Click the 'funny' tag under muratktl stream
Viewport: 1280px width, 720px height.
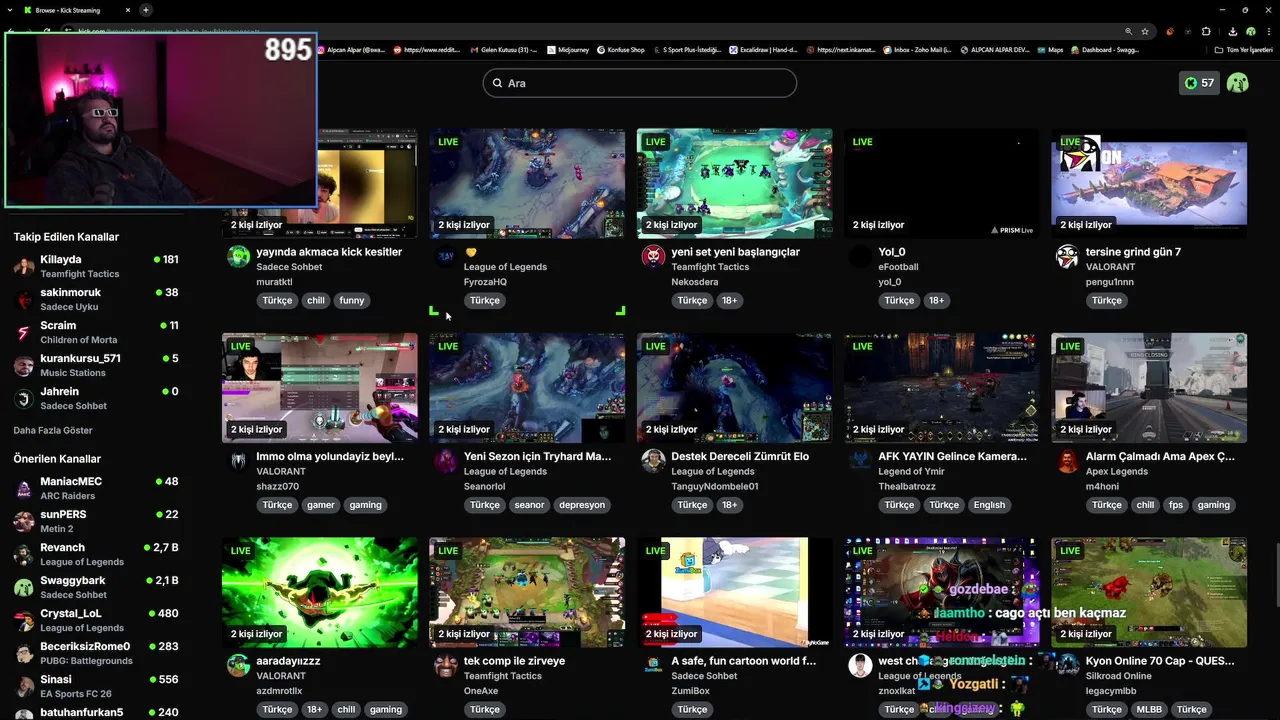click(352, 300)
